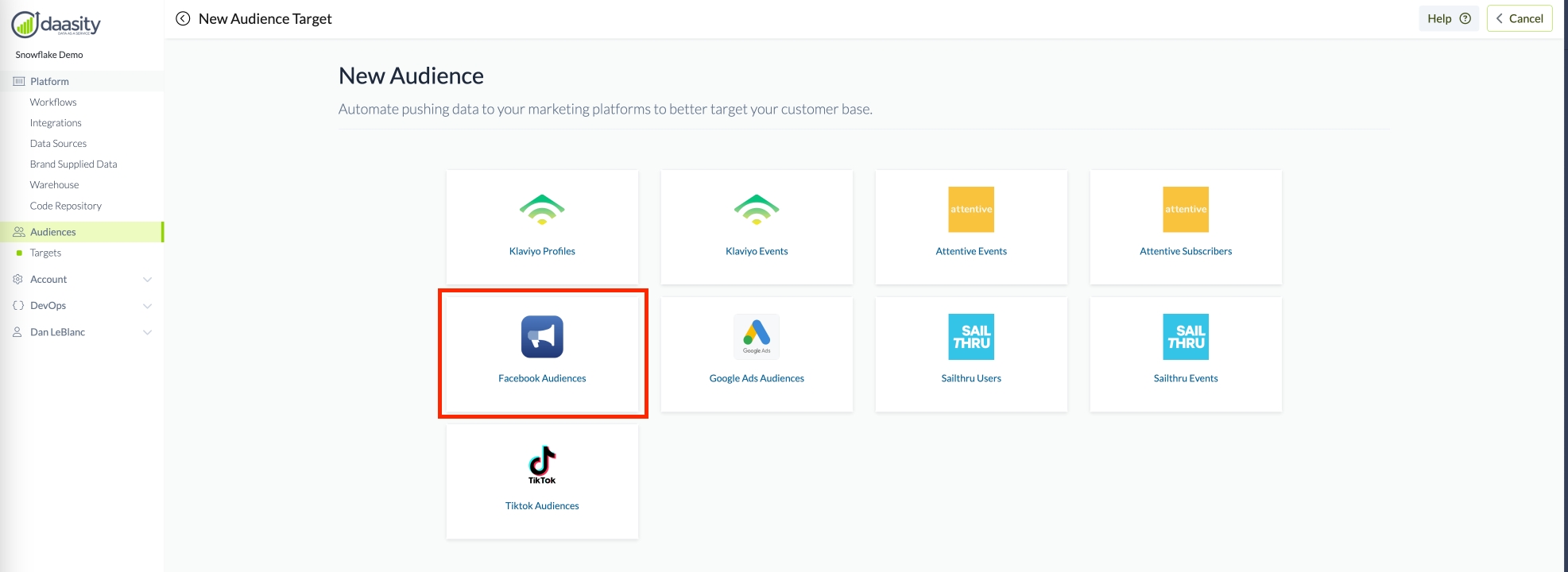This screenshot has width=1568, height=572.
Task: Click the Tiktok Audiences link text
Action: coord(542,505)
